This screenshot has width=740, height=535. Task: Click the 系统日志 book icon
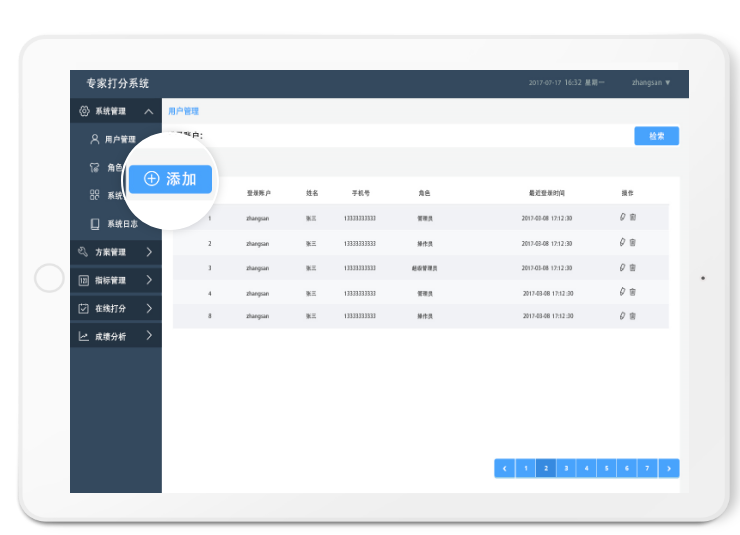pyautogui.click(x=95, y=224)
